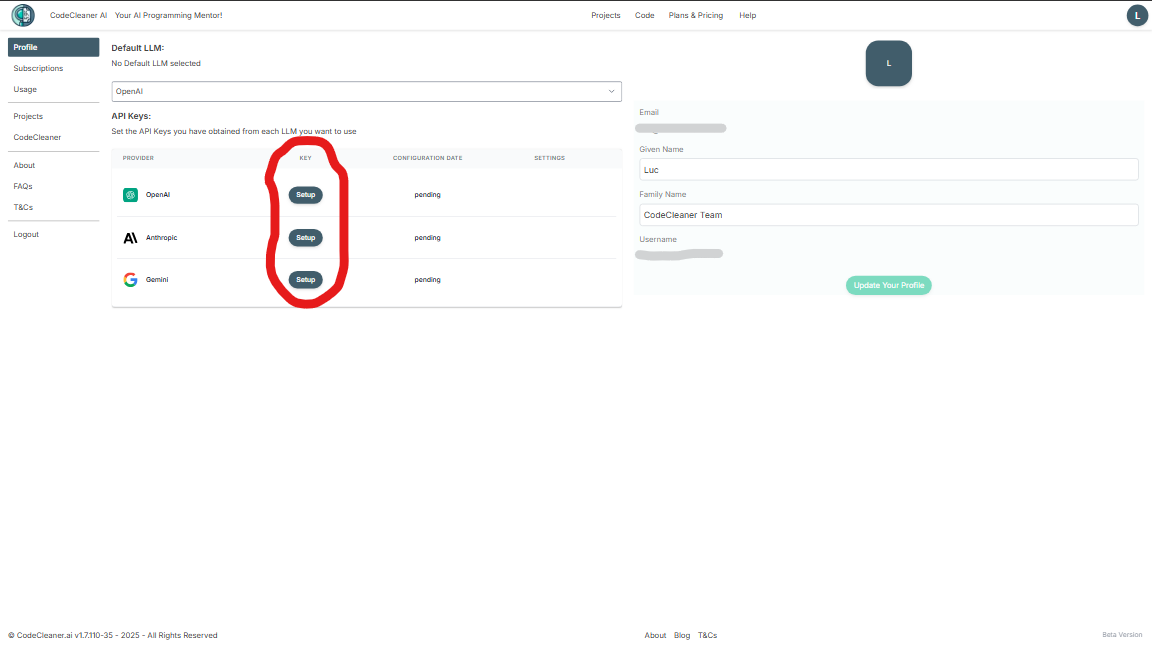
Task: Click the CodeCleaner AI header title
Action: 78,15
